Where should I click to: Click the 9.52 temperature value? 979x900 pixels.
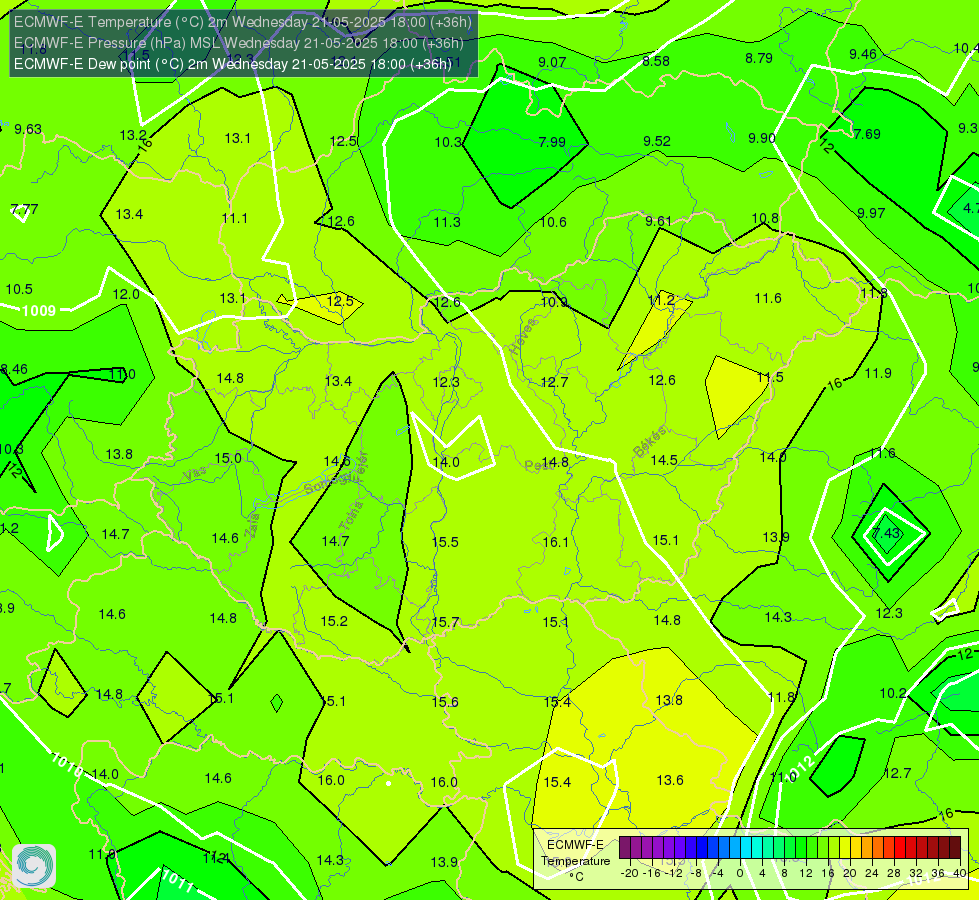click(657, 141)
